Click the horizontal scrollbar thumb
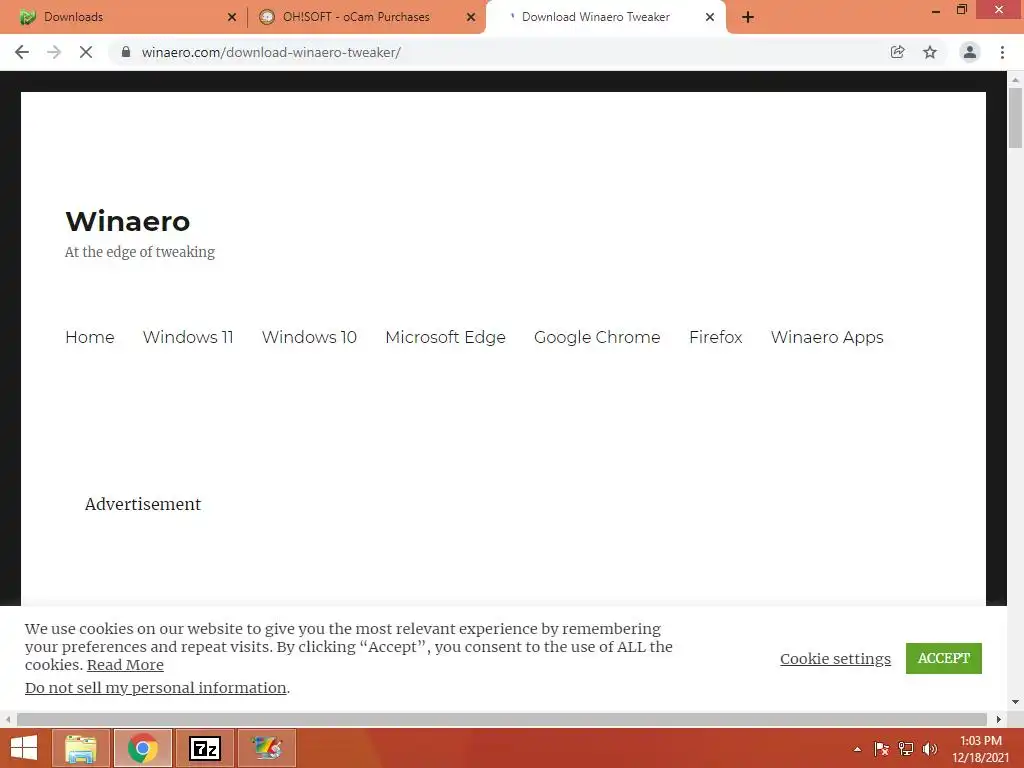This screenshot has width=1024, height=768. pos(502,719)
